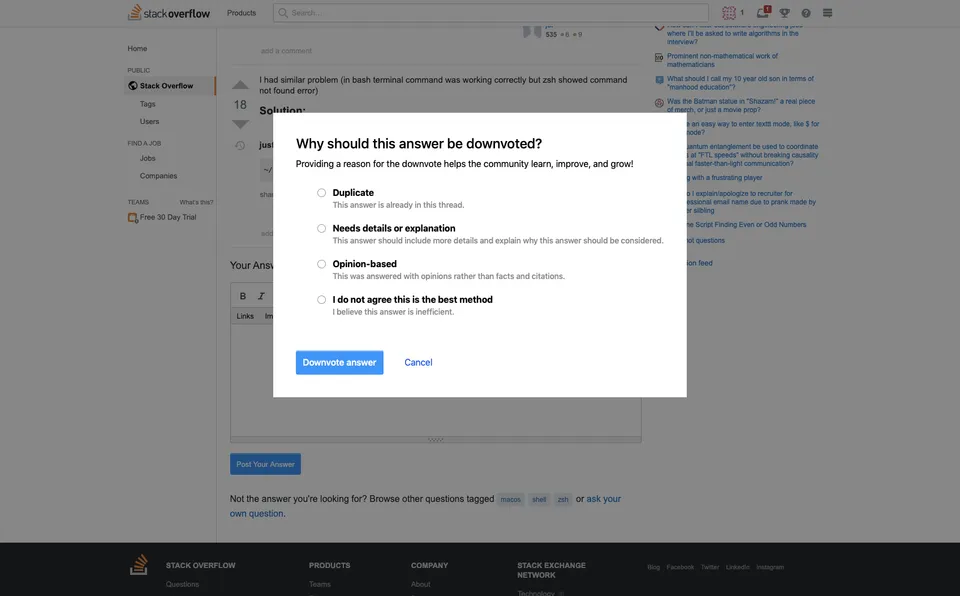Screen dimensions: 960x596
Task: Open the footer Instagram link
Action: 770,567
